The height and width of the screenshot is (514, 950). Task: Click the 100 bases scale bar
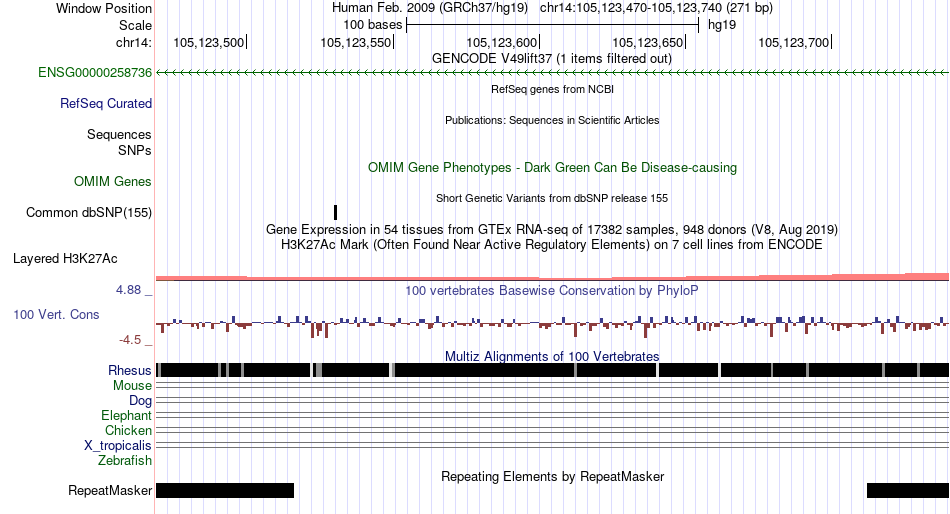click(x=553, y=25)
